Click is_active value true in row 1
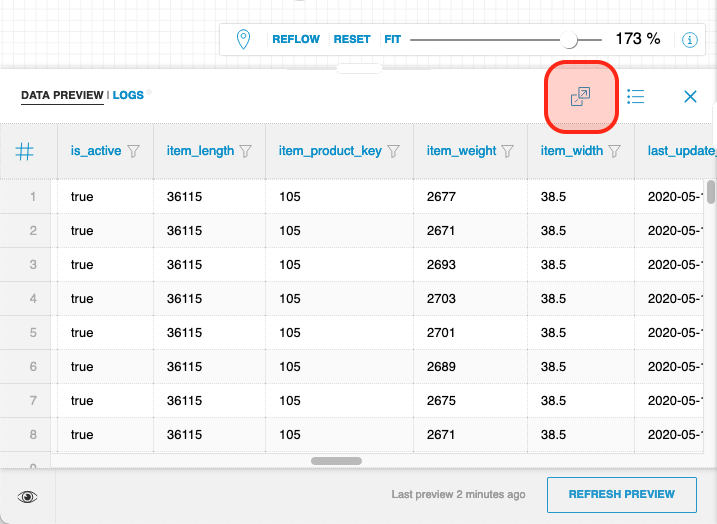Viewport: 717px width, 524px height. click(x=82, y=197)
